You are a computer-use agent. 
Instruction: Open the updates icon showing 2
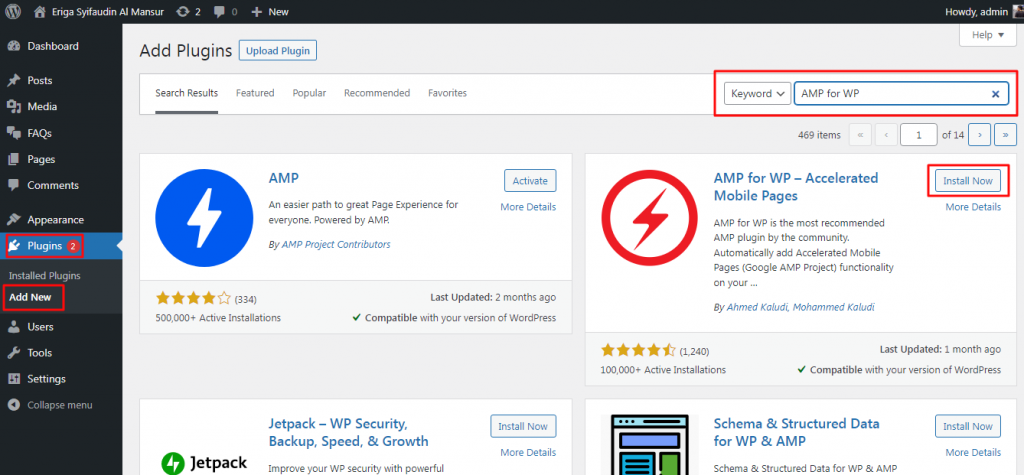184,12
